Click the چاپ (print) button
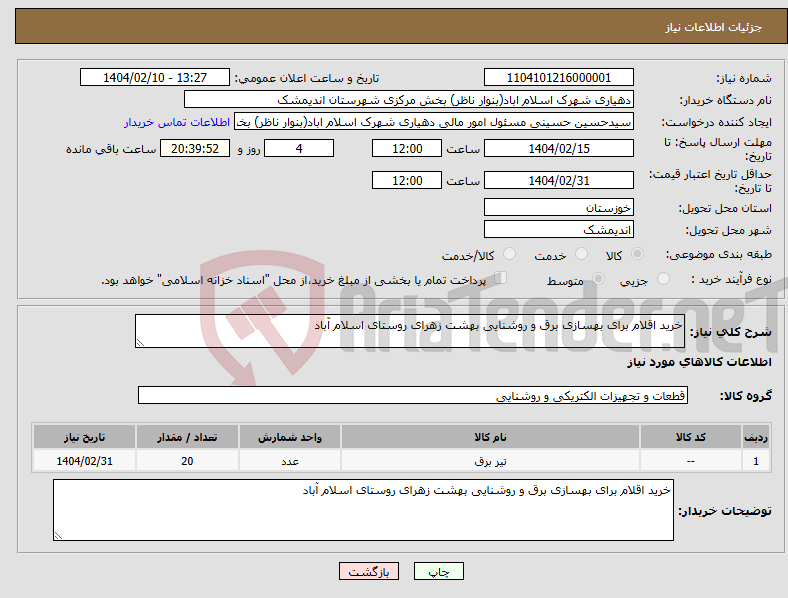The image size is (788, 598). click(x=438, y=571)
